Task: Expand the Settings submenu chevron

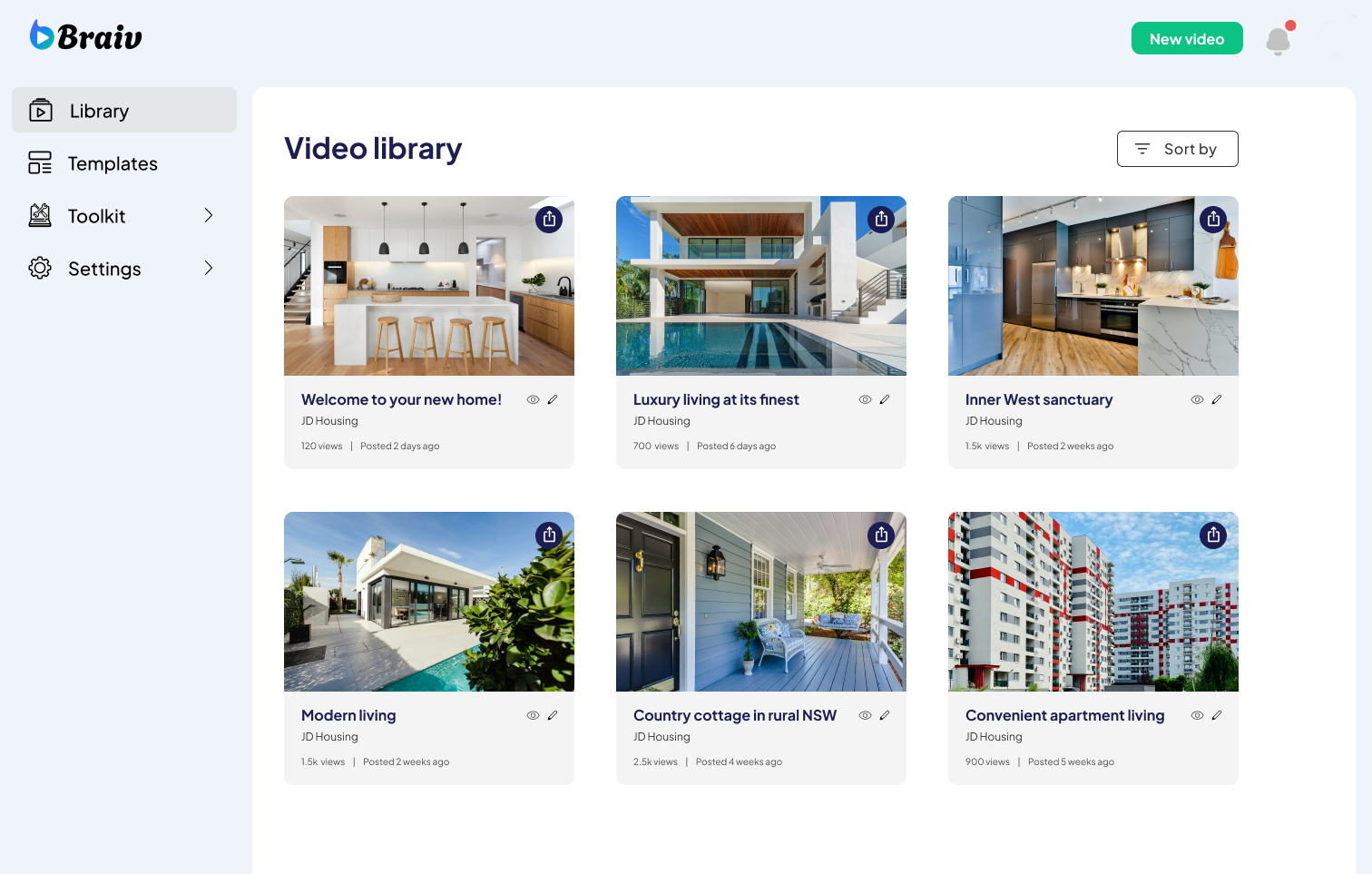Action: click(209, 268)
